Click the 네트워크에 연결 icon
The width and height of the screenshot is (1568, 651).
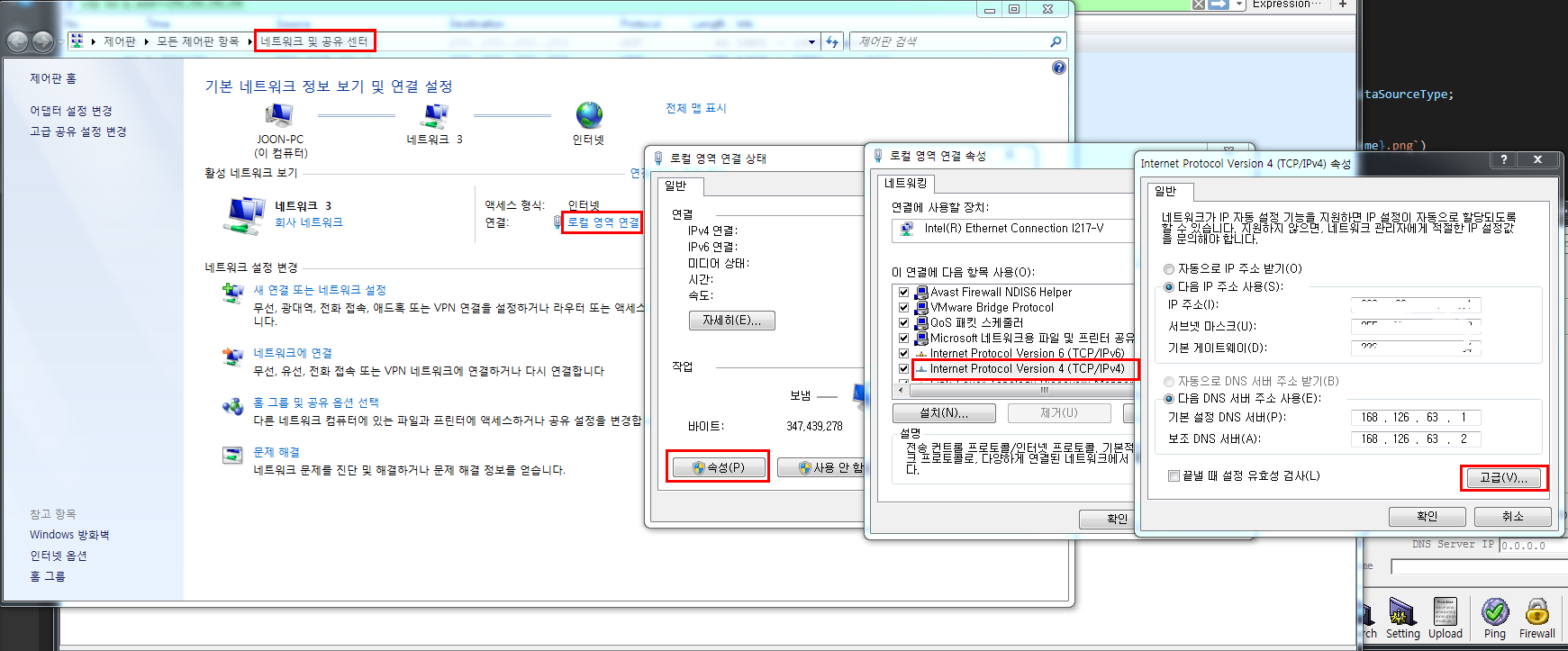point(233,357)
